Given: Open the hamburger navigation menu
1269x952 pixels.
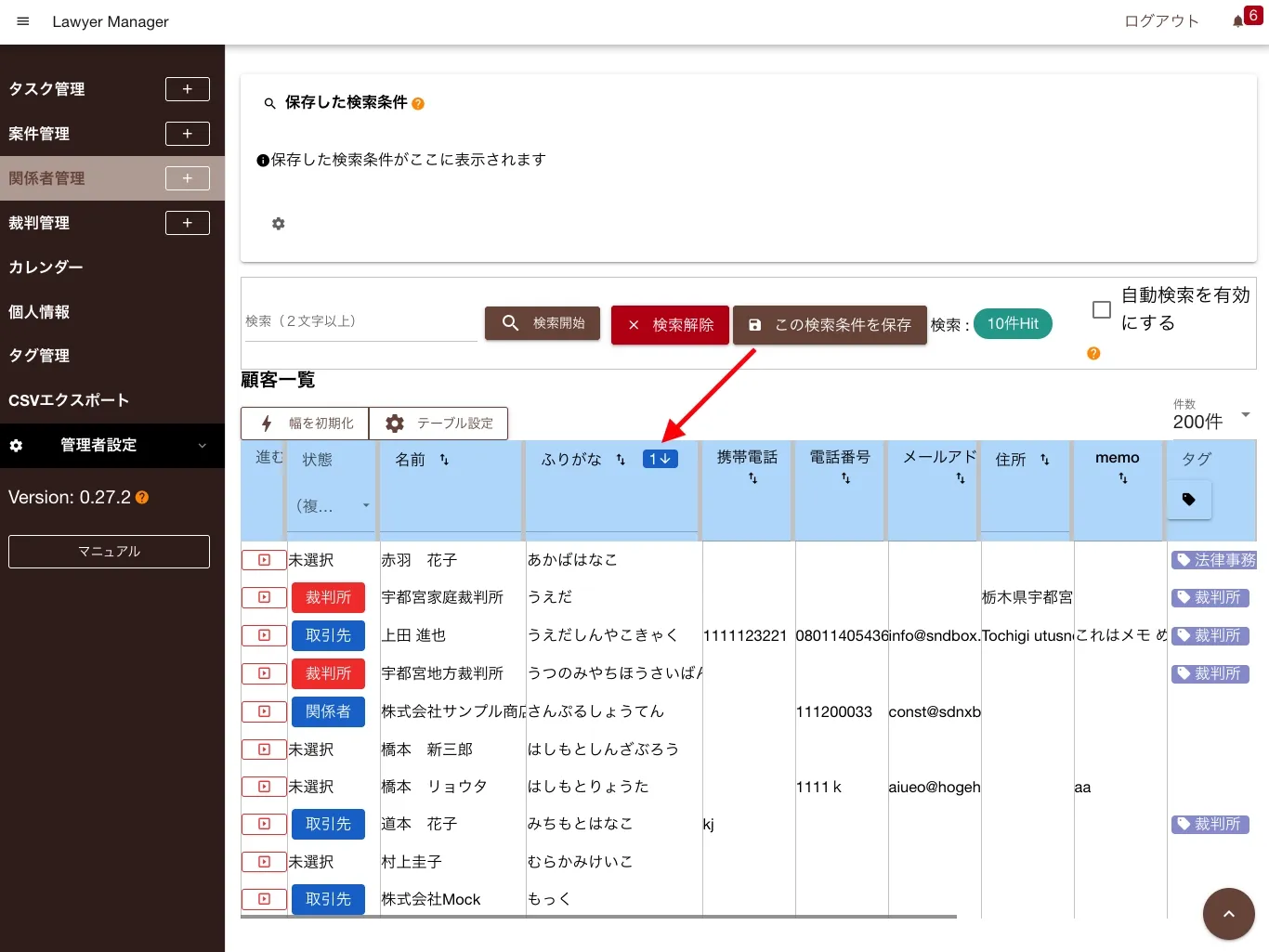Looking at the screenshot, I should tap(23, 21).
